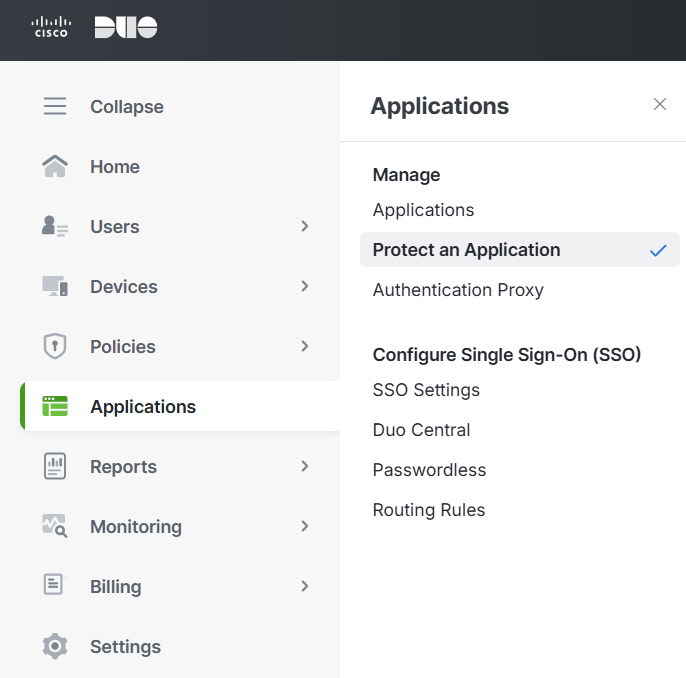The width and height of the screenshot is (686, 678).
Task: Click the Devices monitor icon
Action: (55, 286)
